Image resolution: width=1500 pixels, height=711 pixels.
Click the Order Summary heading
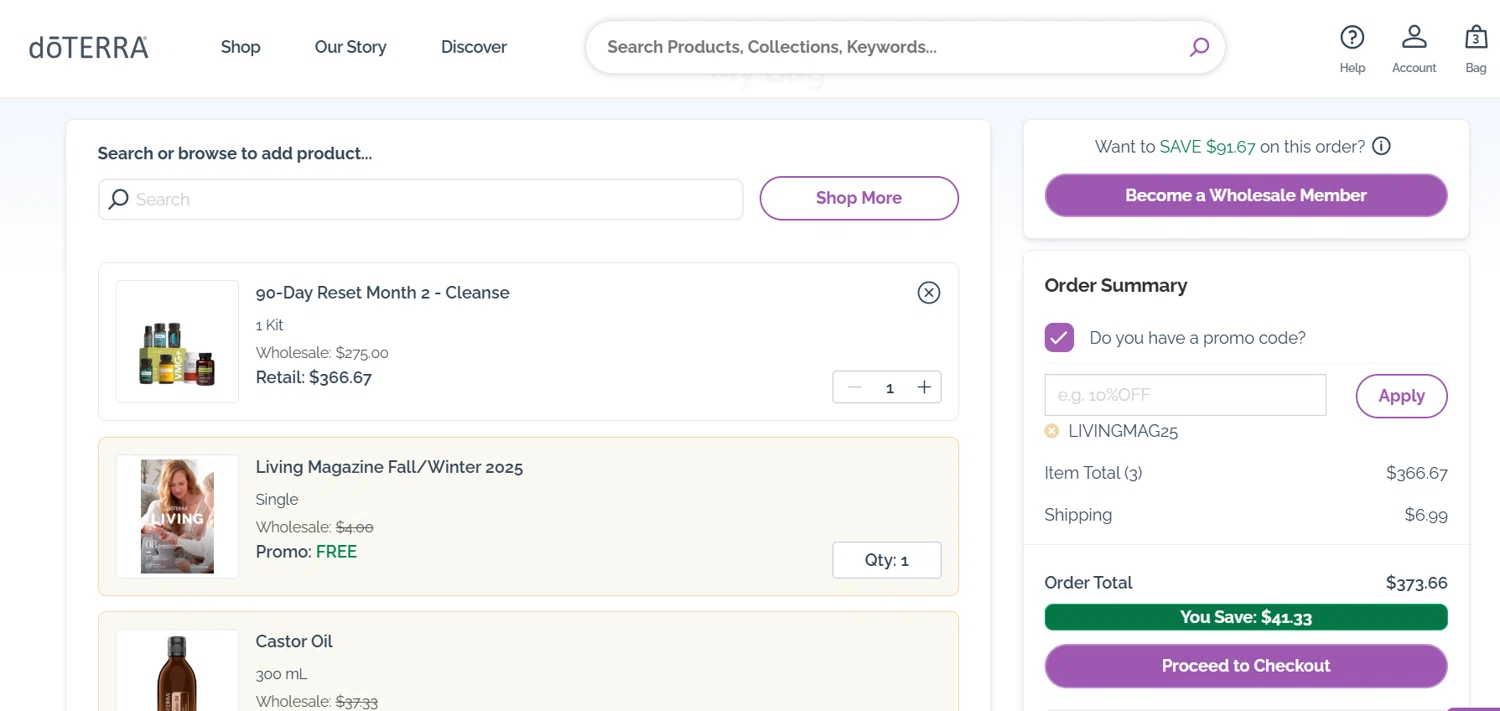pos(1116,285)
